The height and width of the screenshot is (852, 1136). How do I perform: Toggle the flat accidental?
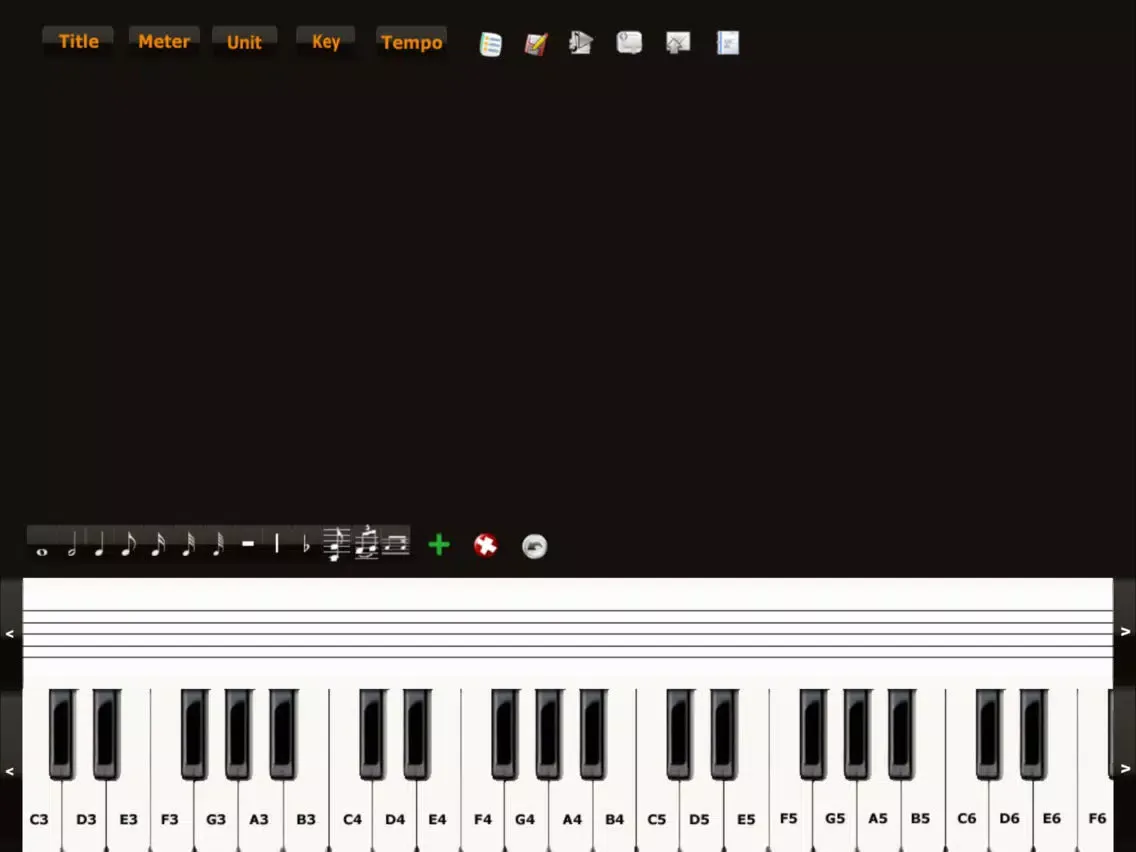pos(306,544)
